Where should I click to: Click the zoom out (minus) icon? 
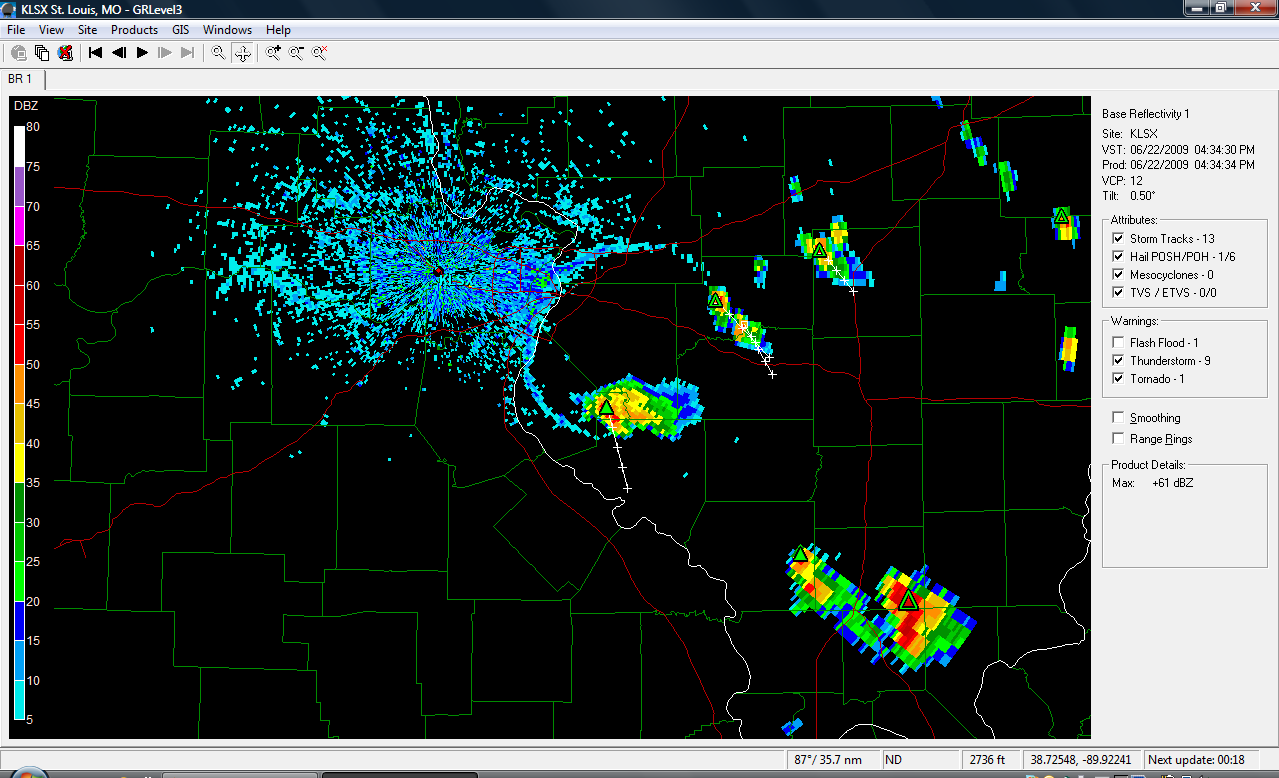point(296,53)
